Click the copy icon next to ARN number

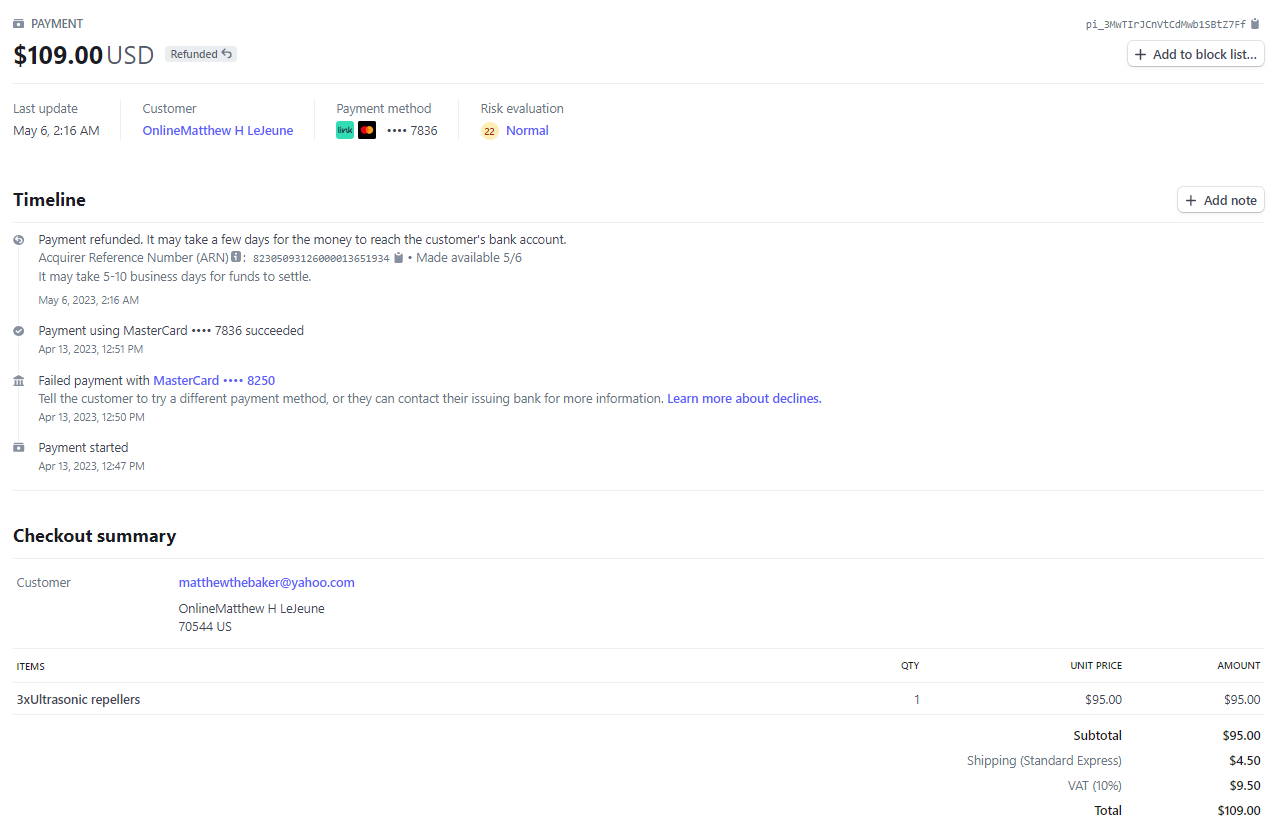398,258
